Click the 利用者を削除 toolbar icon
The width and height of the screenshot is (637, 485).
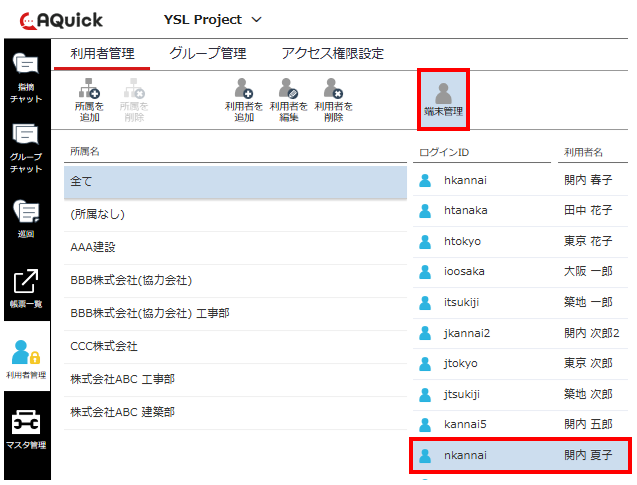point(333,101)
